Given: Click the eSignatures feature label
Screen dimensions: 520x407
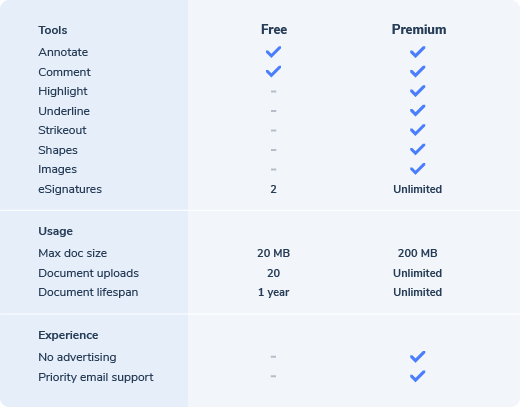Looking at the screenshot, I should [x=70, y=189].
